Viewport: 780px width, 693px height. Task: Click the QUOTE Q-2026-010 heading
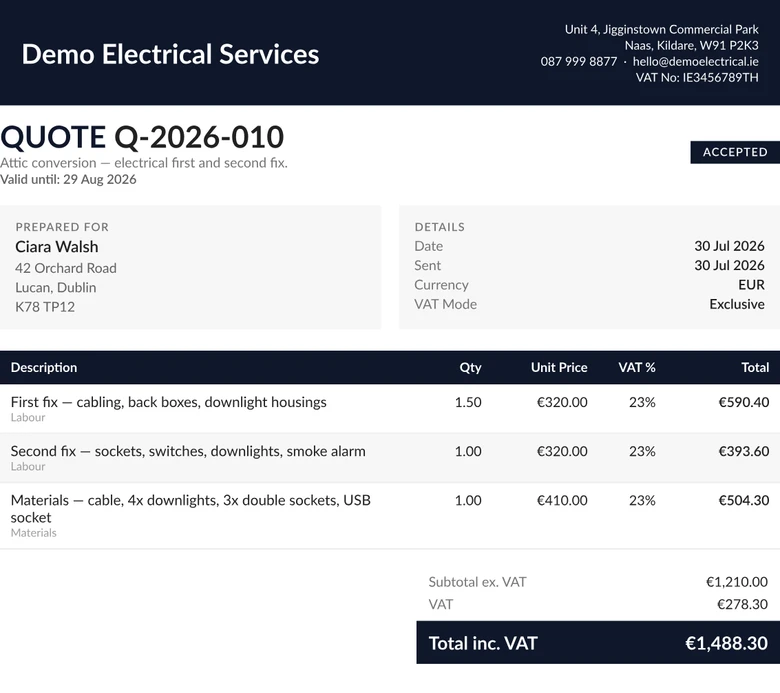[142, 137]
